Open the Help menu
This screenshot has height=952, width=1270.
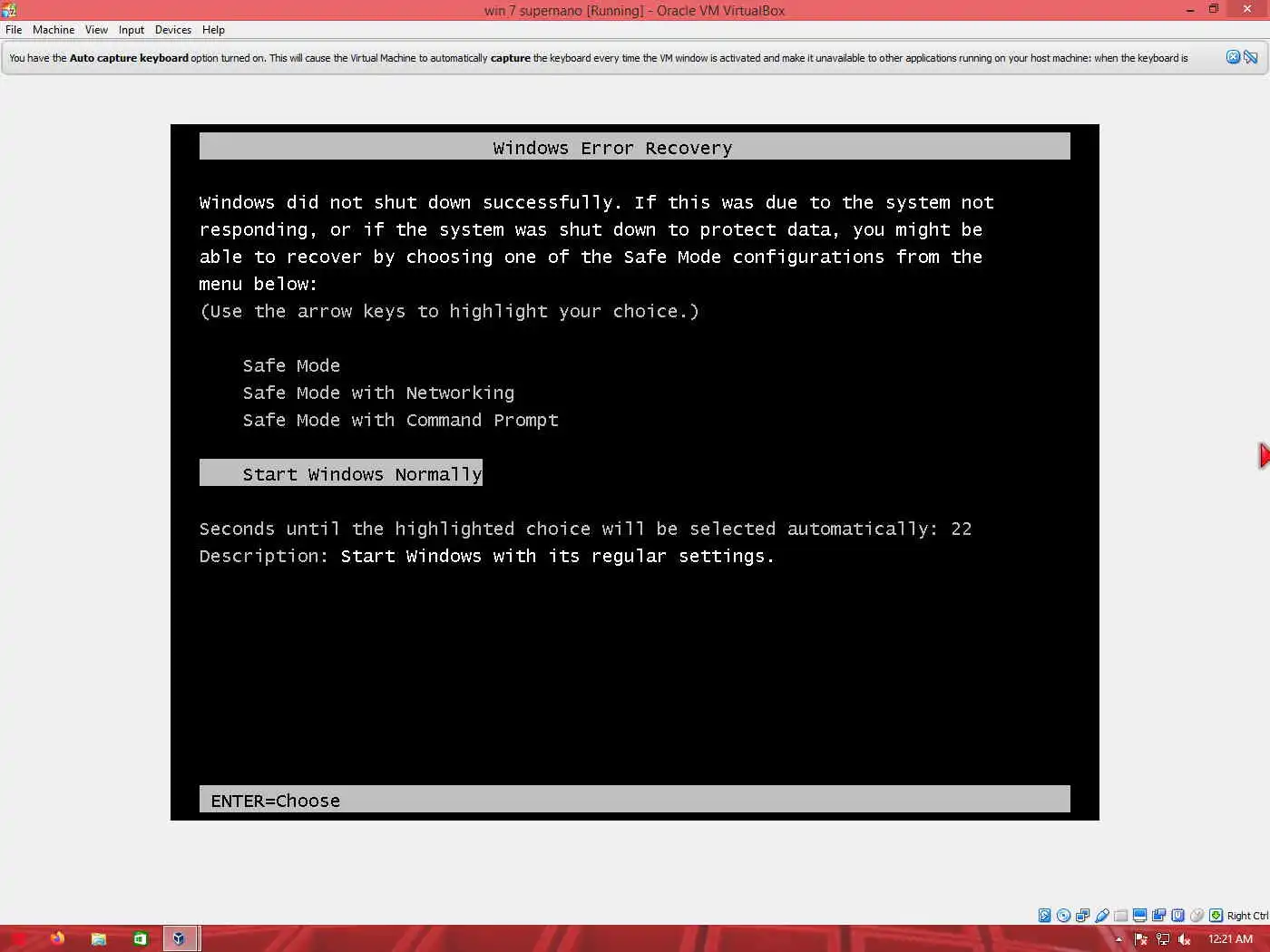pyautogui.click(x=213, y=30)
